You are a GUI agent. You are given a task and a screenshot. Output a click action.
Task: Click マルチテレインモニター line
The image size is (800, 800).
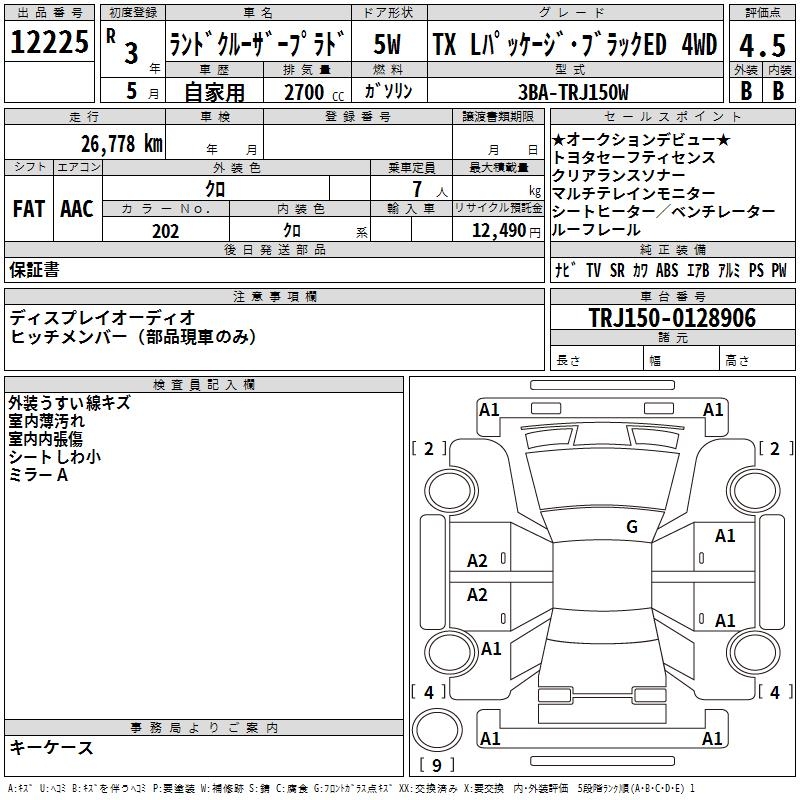click(634, 193)
